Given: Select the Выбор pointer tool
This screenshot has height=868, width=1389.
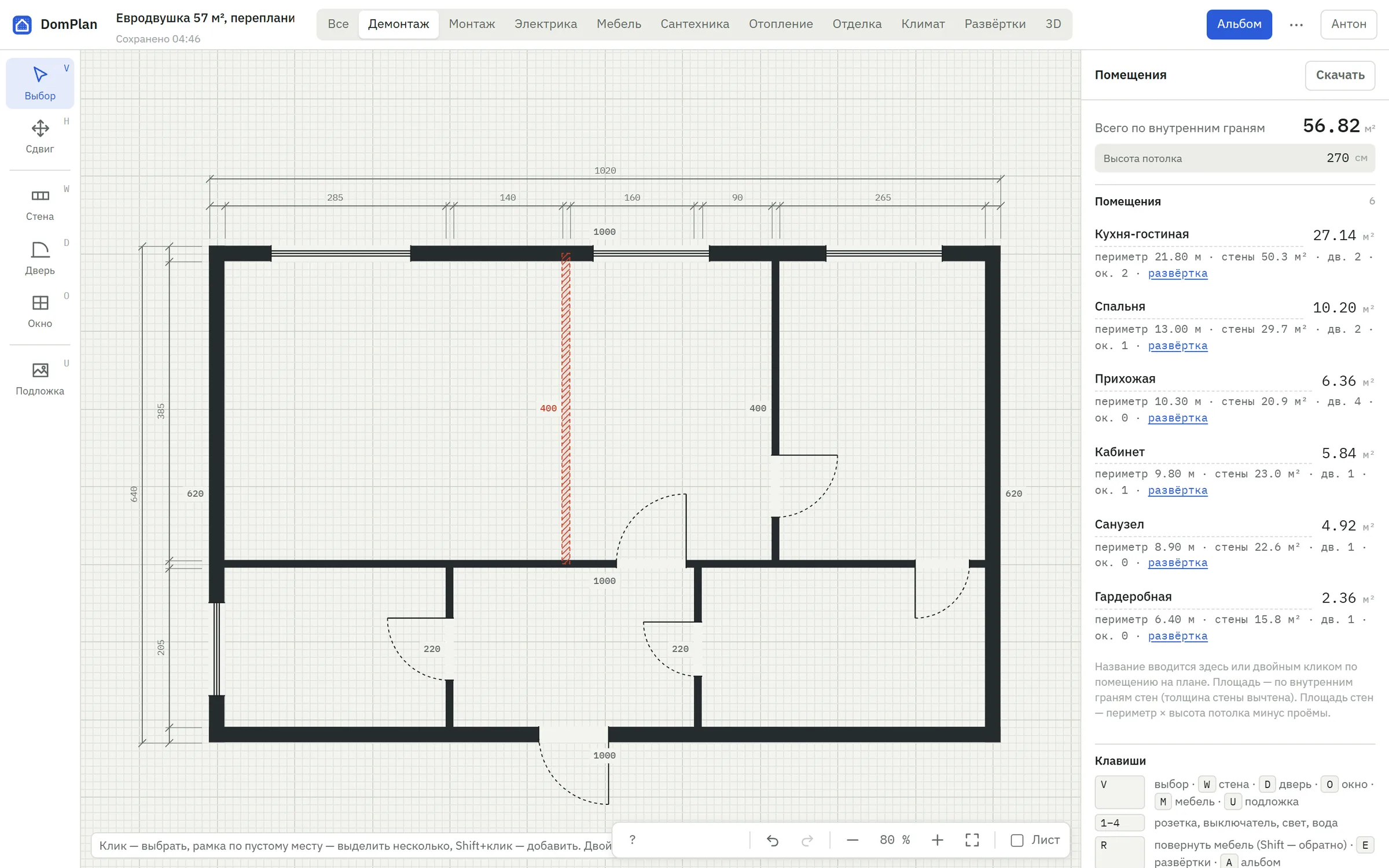Looking at the screenshot, I should click(x=40, y=83).
